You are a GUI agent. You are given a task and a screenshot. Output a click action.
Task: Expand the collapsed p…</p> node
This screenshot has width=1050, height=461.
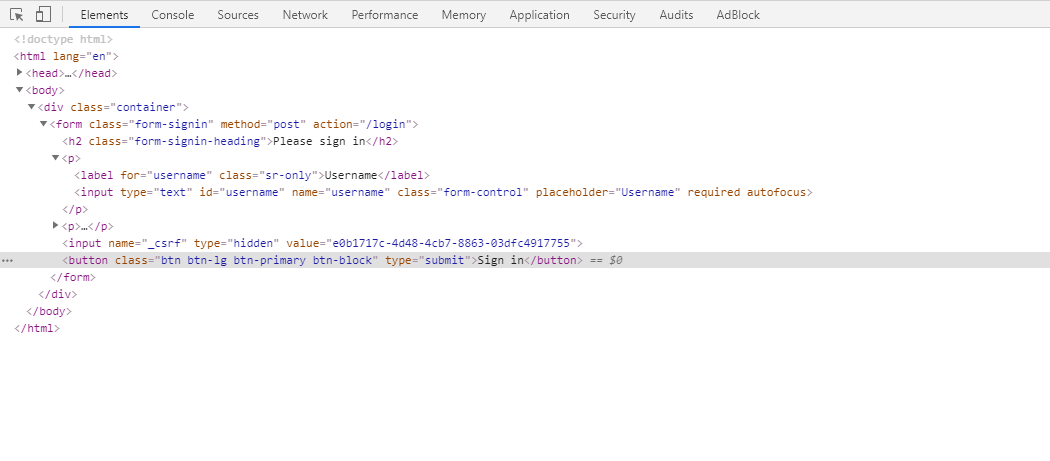pos(56,225)
